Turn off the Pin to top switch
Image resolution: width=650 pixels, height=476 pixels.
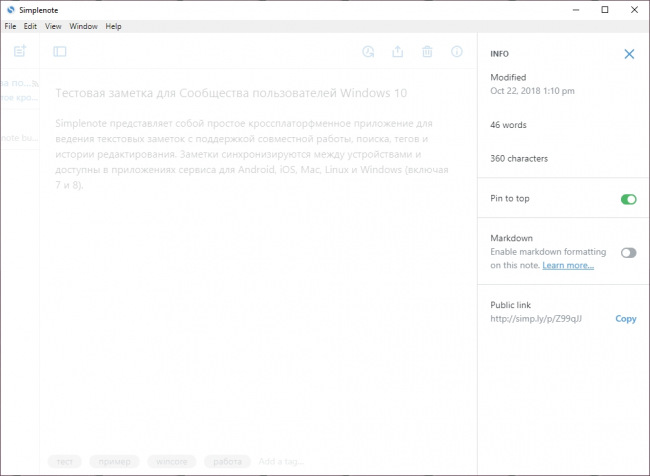tap(628, 199)
